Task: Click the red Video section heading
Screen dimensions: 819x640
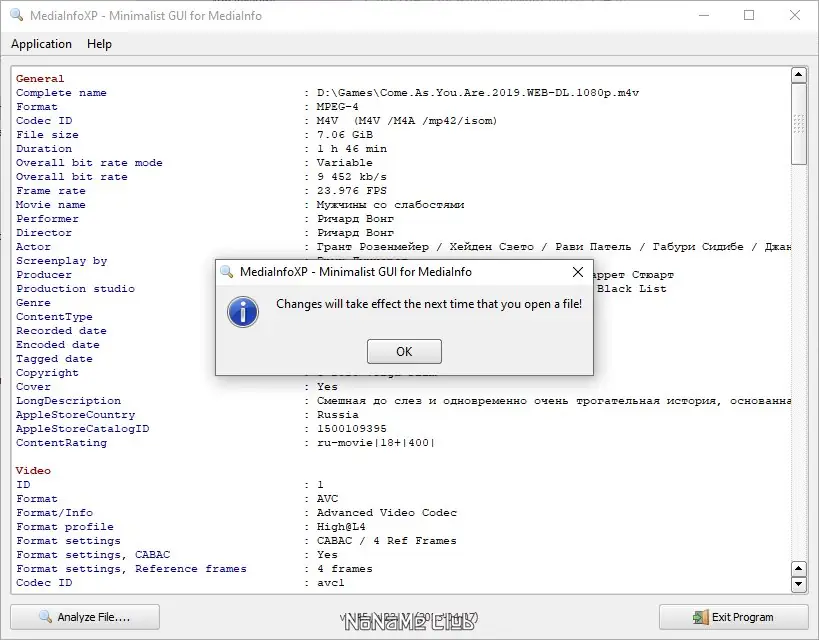Action: (x=33, y=471)
